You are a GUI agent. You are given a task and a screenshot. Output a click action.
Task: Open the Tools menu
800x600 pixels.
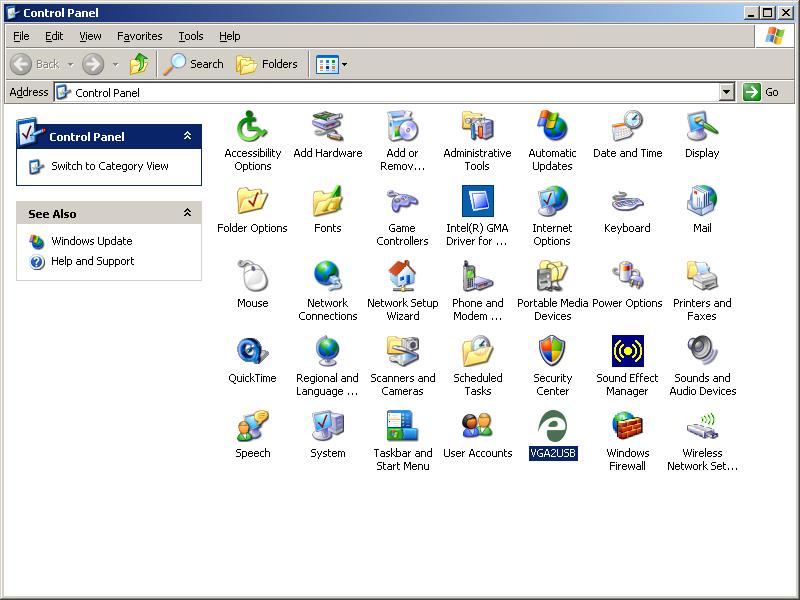[190, 36]
